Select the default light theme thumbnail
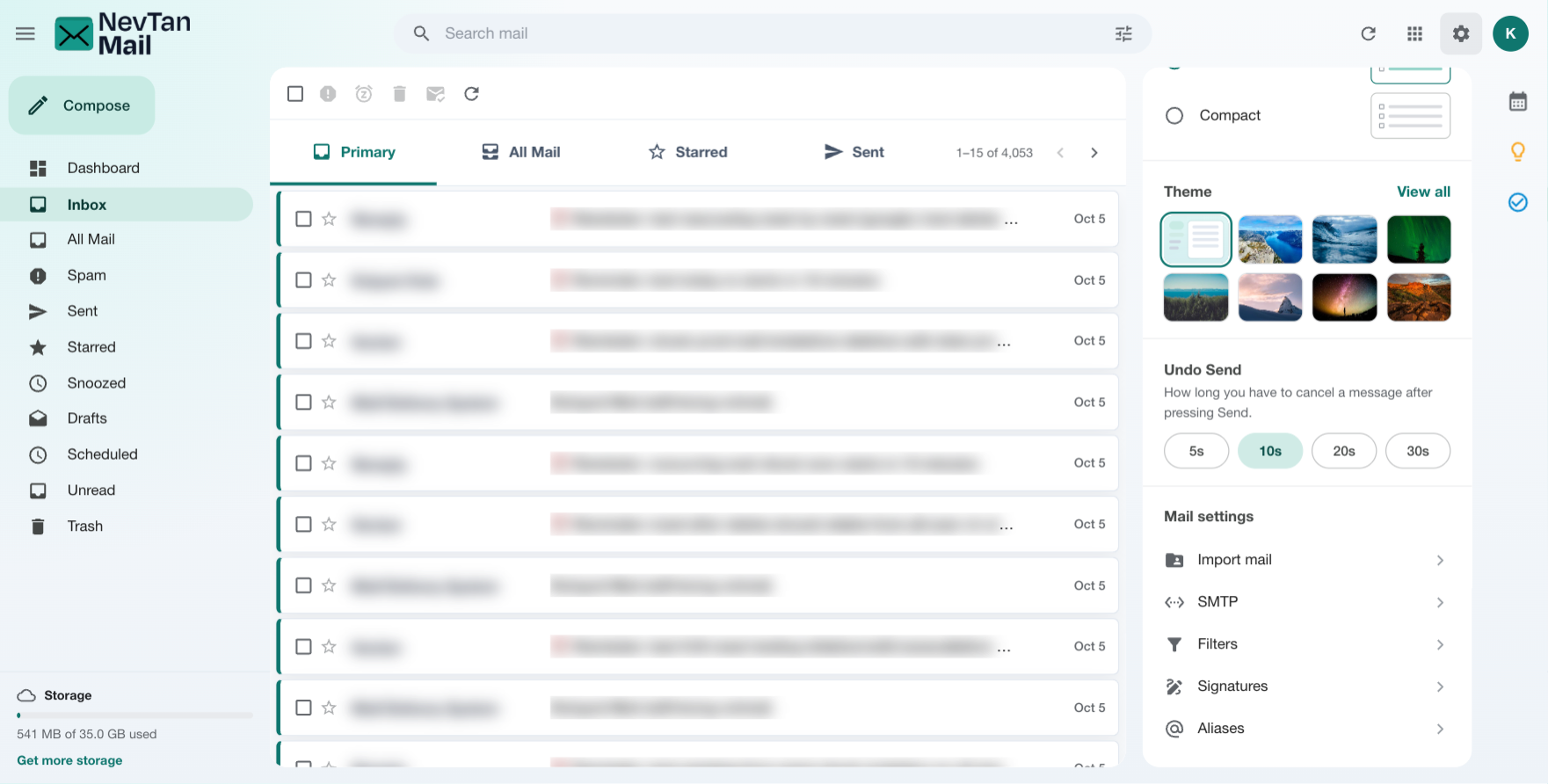Viewport: 1548px width, 784px height. click(x=1196, y=239)
